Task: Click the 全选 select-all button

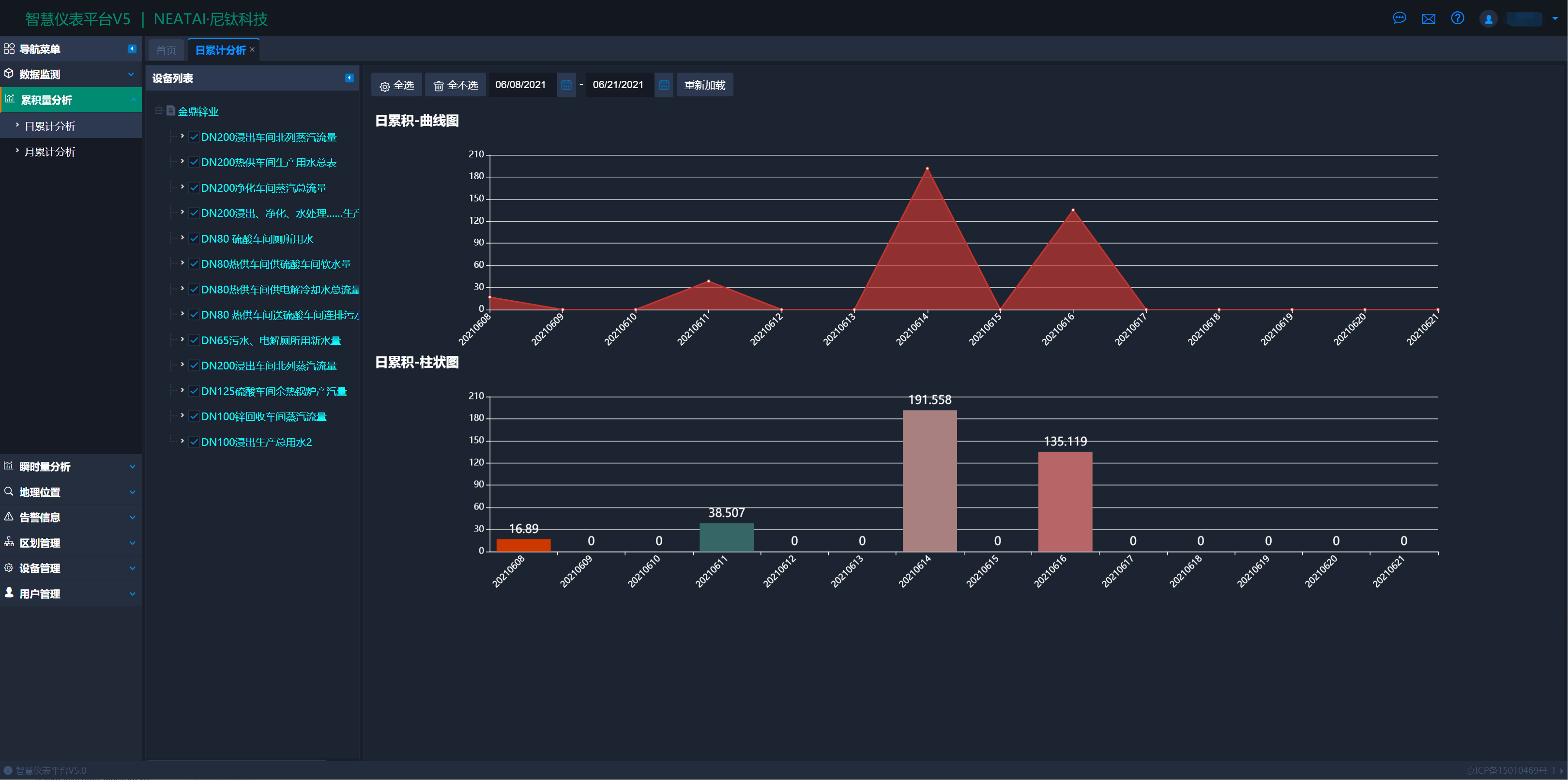Action: pos(396,85)
